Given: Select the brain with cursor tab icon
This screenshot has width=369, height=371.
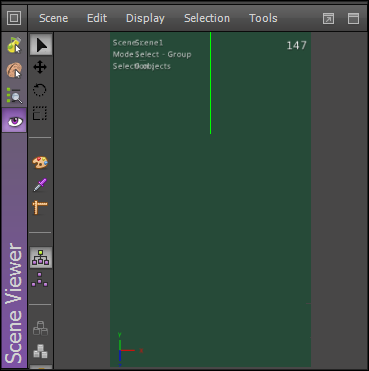Looking at the screenshot, I should coord(14,70).
